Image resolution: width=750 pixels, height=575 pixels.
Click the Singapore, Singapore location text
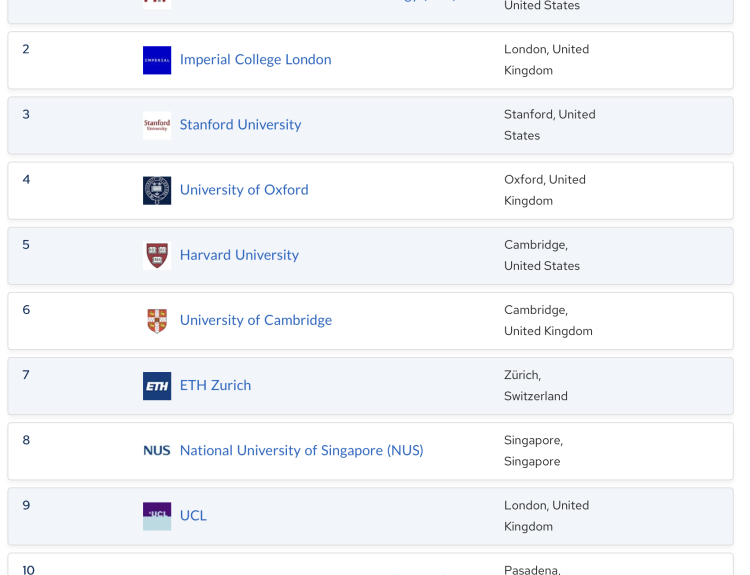point(533,451)
